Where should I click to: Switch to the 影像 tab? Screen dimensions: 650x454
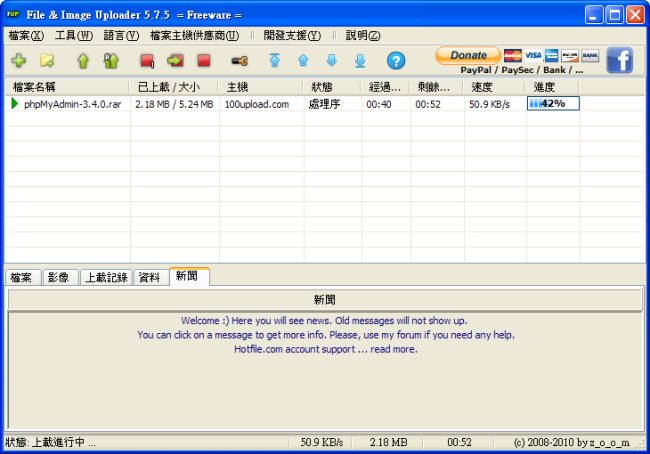(58, 277)
